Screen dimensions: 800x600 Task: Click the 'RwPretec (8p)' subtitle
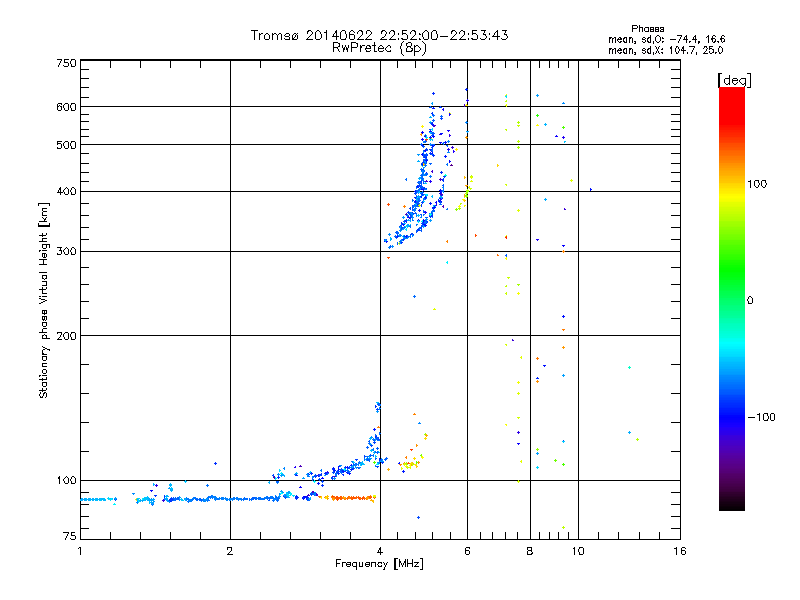tap(379, 48)
